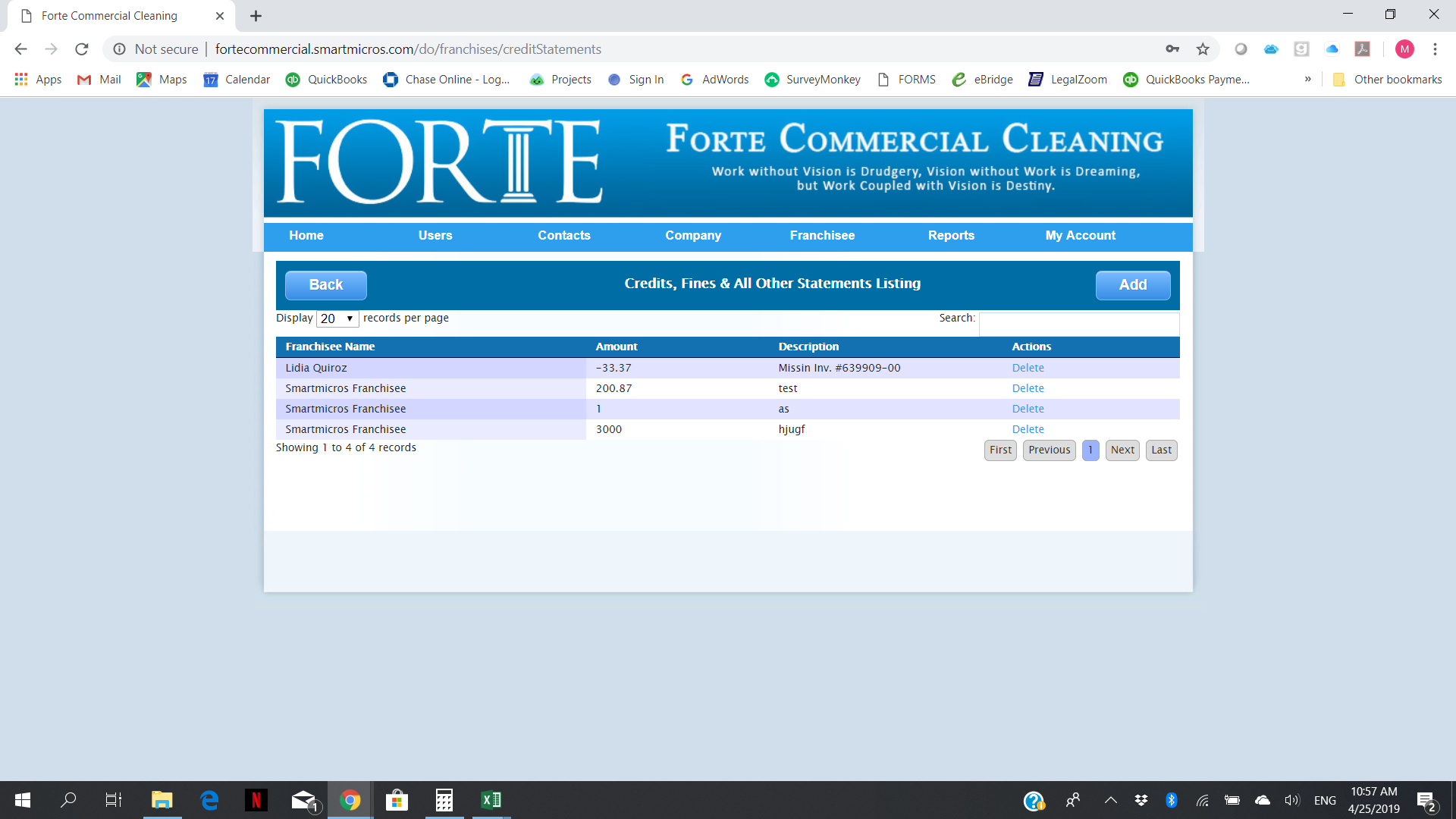Open the Mail bookmark

[x=99, y=80]
